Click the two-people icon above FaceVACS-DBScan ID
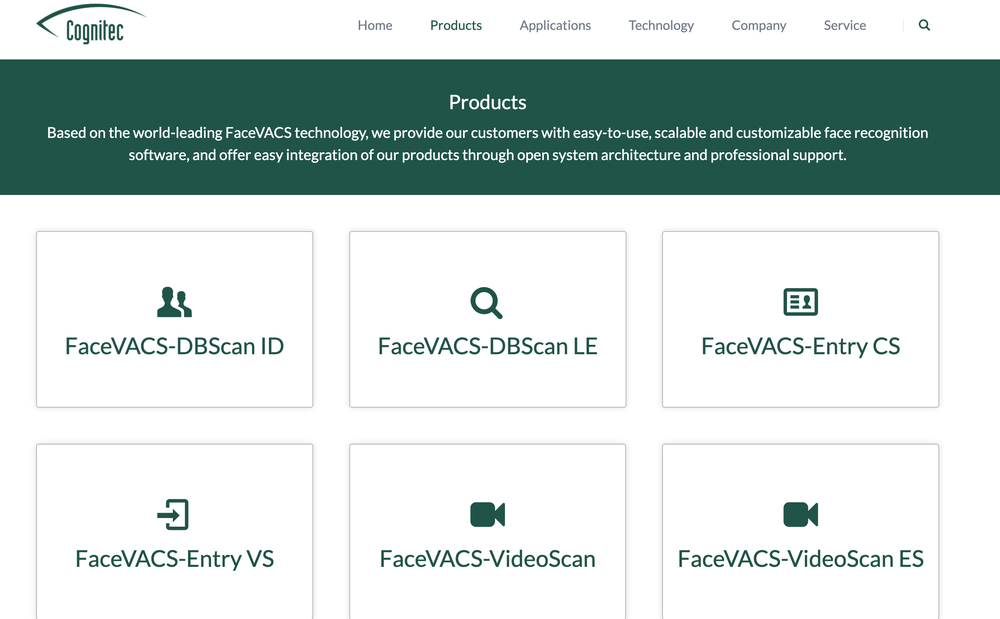The image size is (1000, 619). click(174, 302)
